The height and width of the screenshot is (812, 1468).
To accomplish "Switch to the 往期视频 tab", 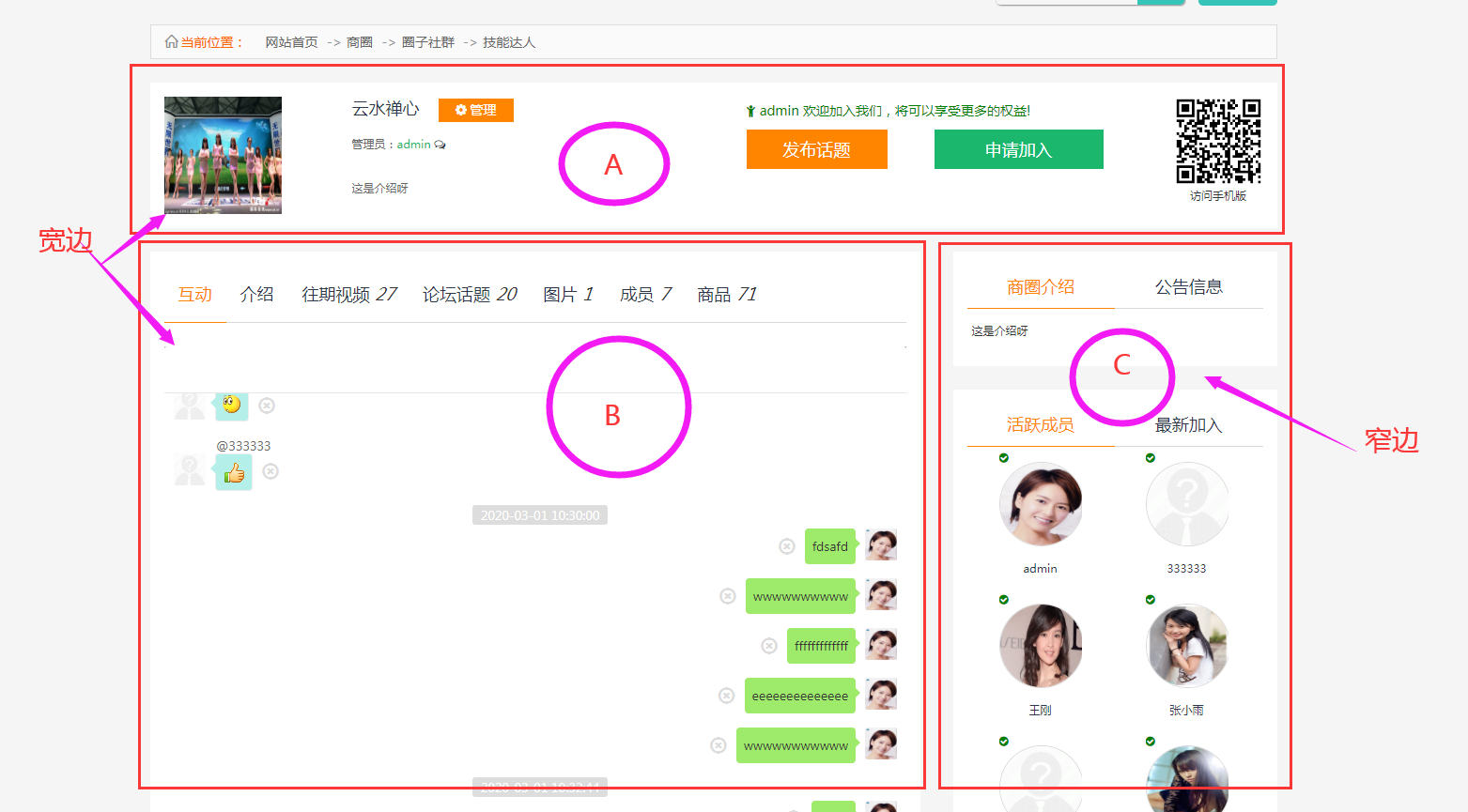I will tap(348, 295).
